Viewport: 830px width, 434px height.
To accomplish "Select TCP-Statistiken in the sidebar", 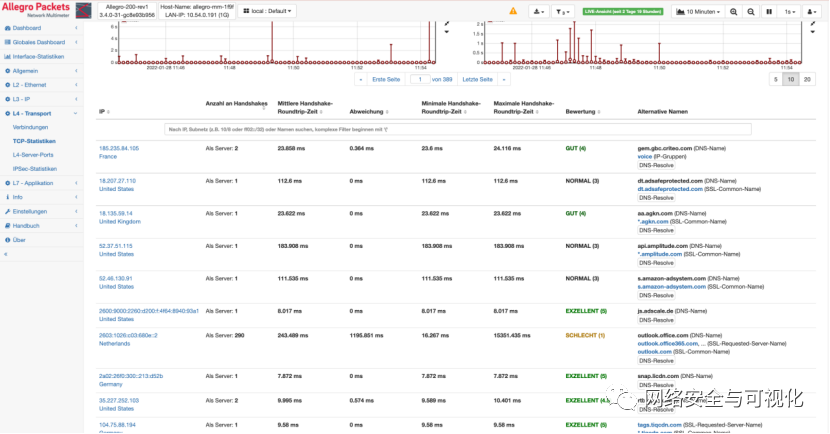I will click(34, 141).
